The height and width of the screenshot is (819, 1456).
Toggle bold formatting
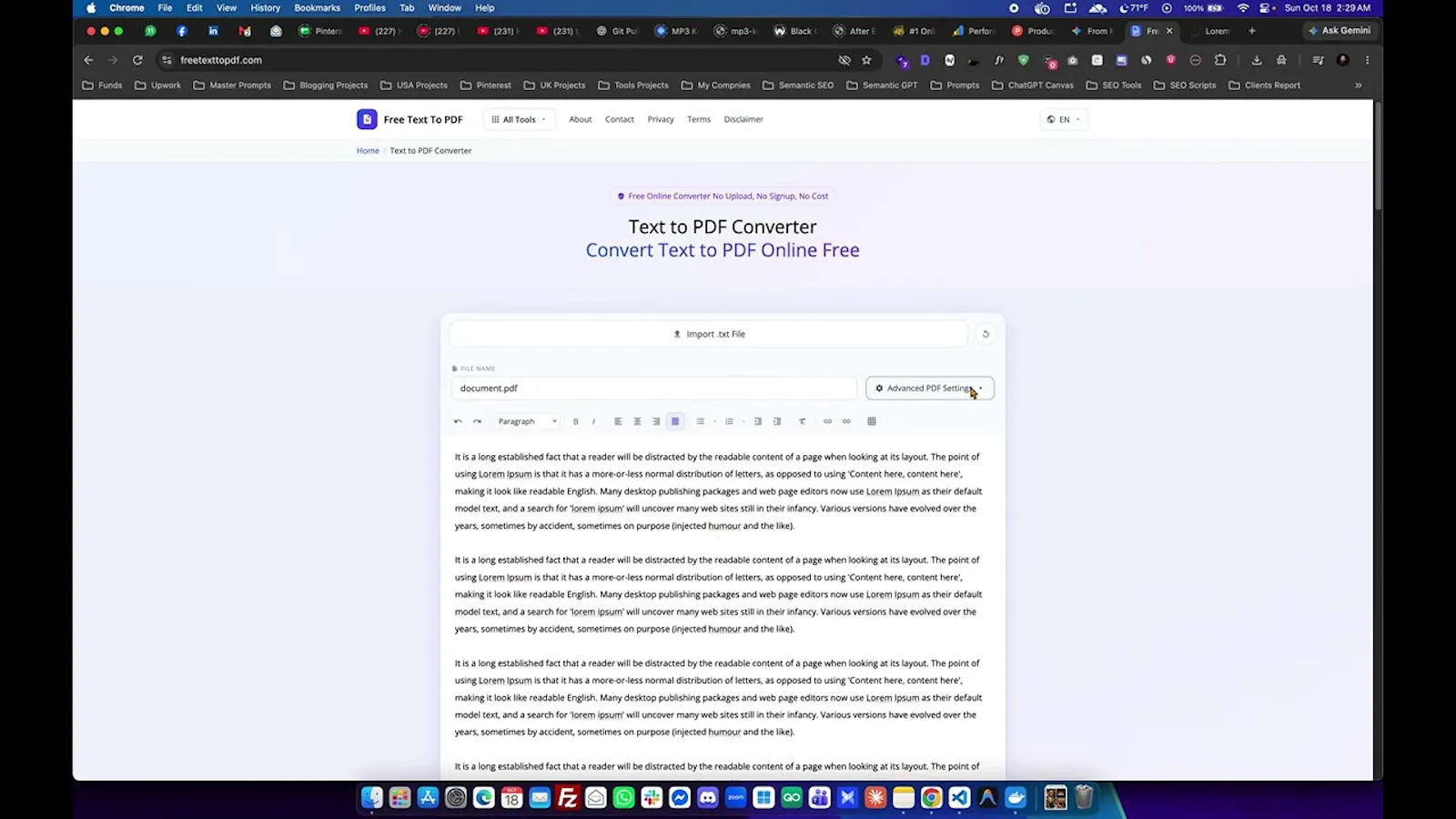575,421
